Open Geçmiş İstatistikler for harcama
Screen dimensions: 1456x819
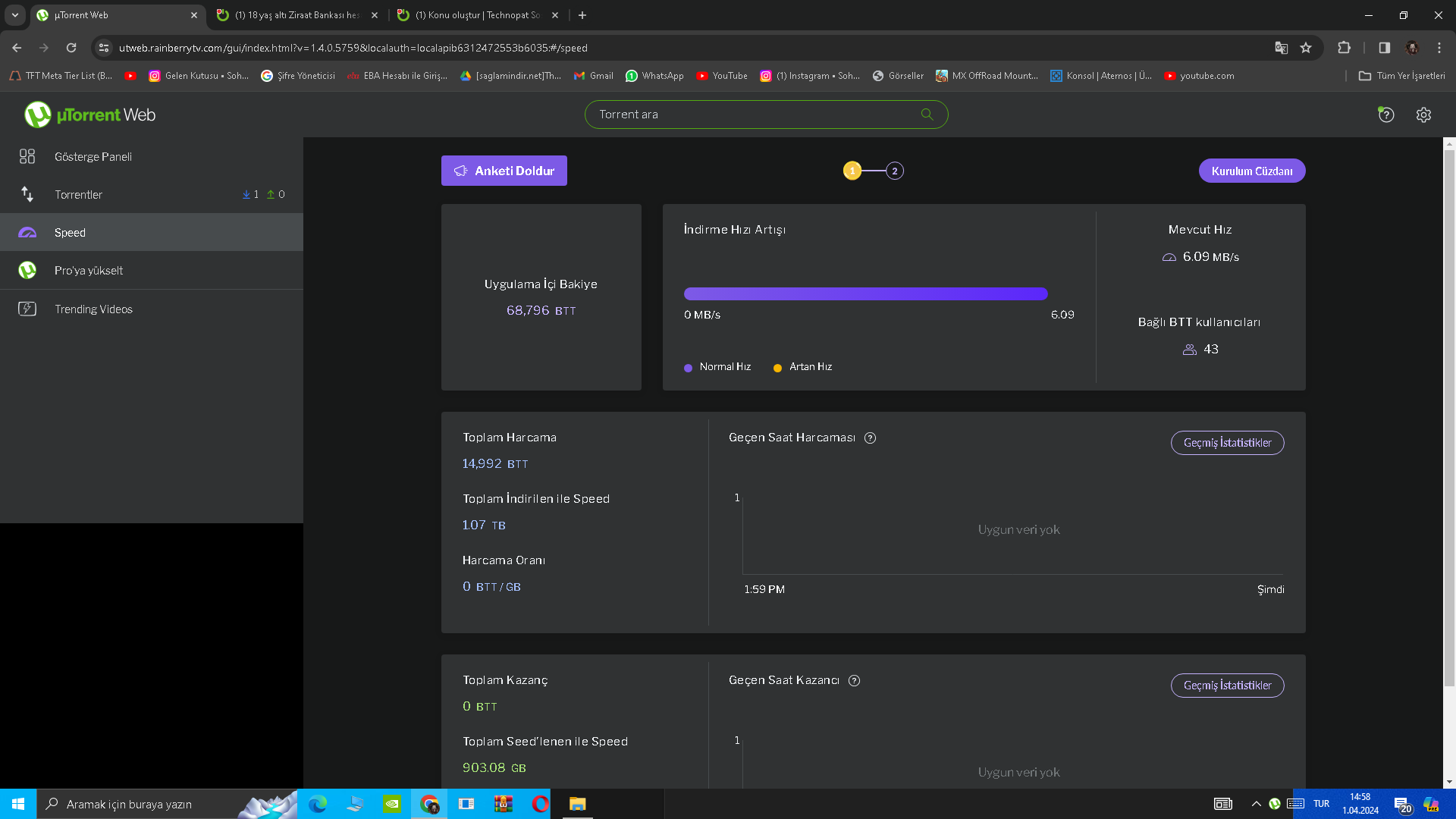point(1227,442)
